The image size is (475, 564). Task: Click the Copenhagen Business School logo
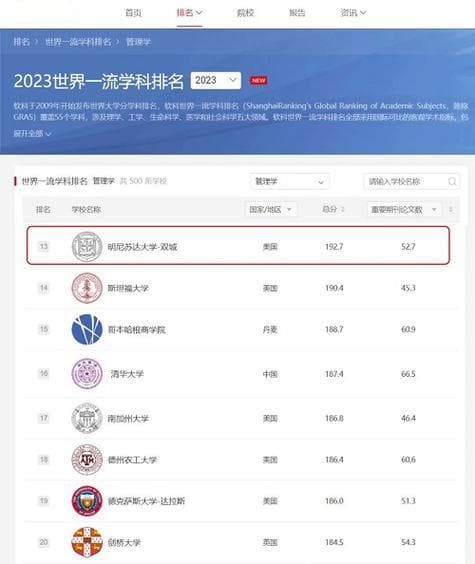pos(87,329)
